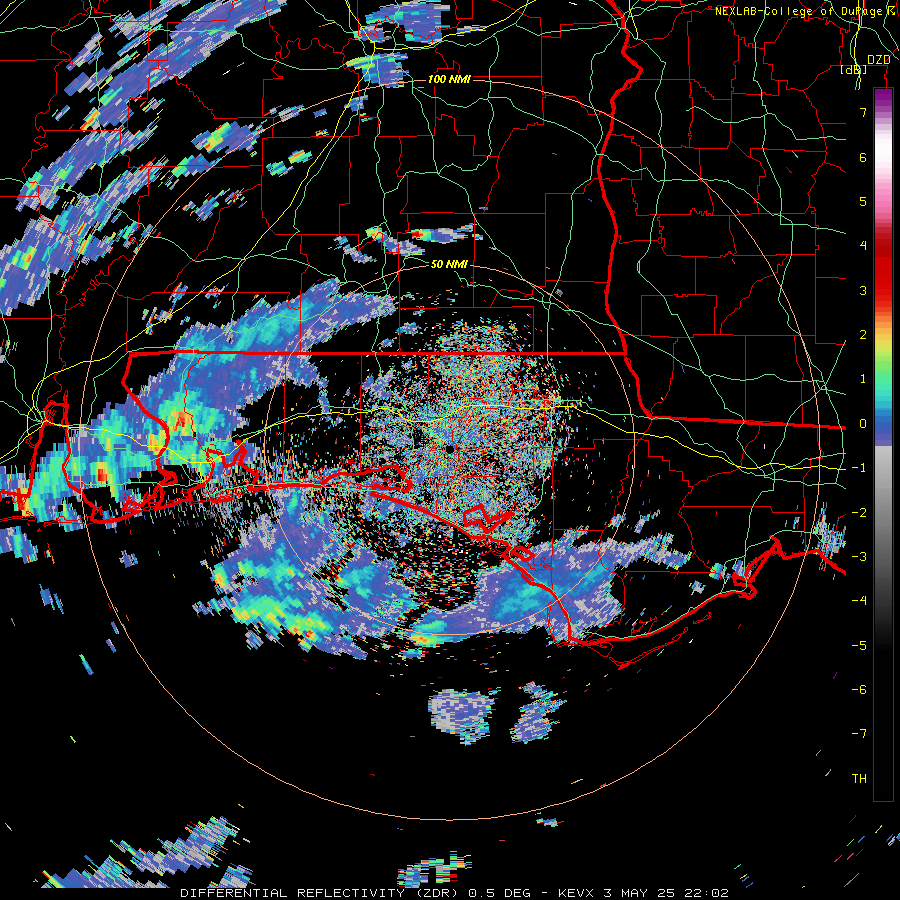
Task: Click the vertical ZDR color bar legend
Action: tap(883, 445)
